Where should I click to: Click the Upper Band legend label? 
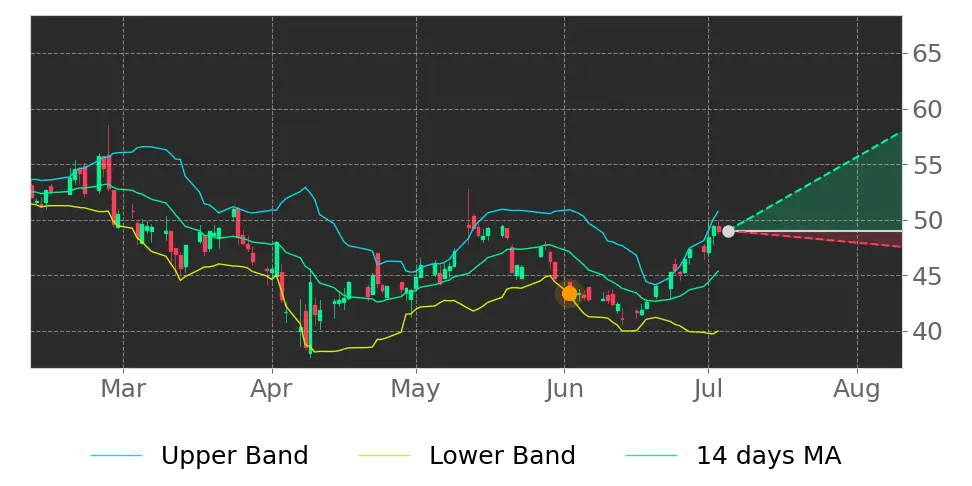pos(234,456)
